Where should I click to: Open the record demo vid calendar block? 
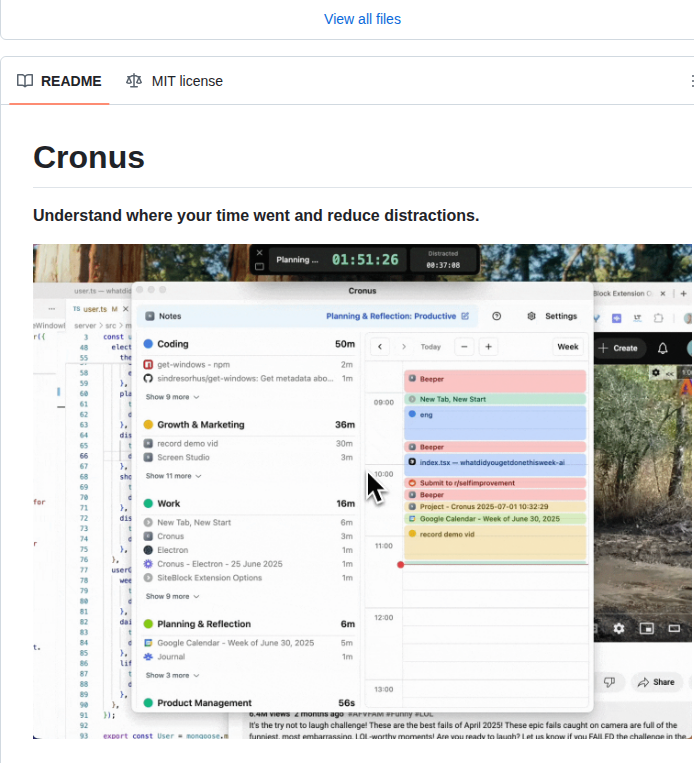pyautogui.click(x=495, y=543)
